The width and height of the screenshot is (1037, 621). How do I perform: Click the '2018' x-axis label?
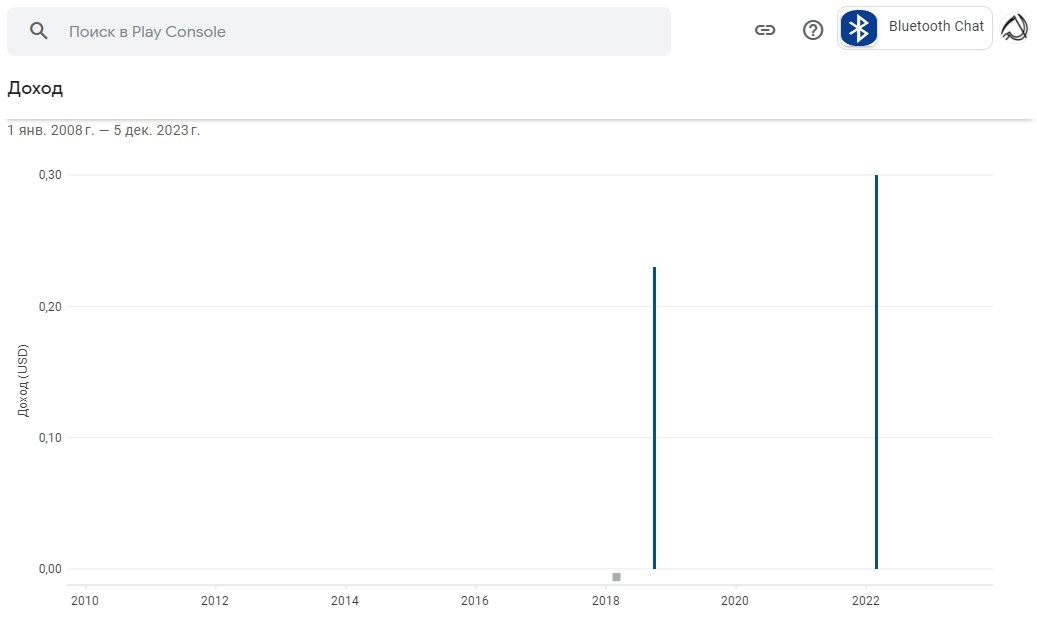coord(606,600)
